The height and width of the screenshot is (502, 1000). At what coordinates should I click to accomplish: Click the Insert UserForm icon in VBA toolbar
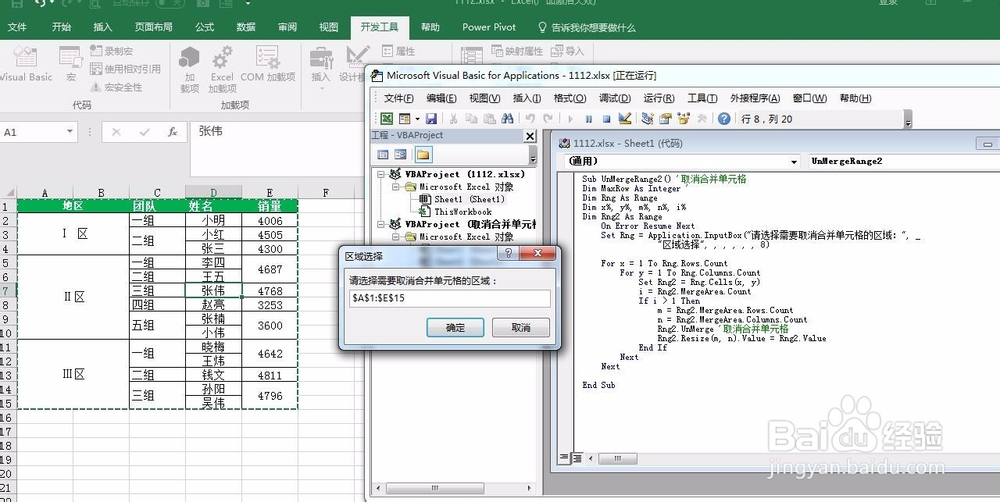point(404,119)
